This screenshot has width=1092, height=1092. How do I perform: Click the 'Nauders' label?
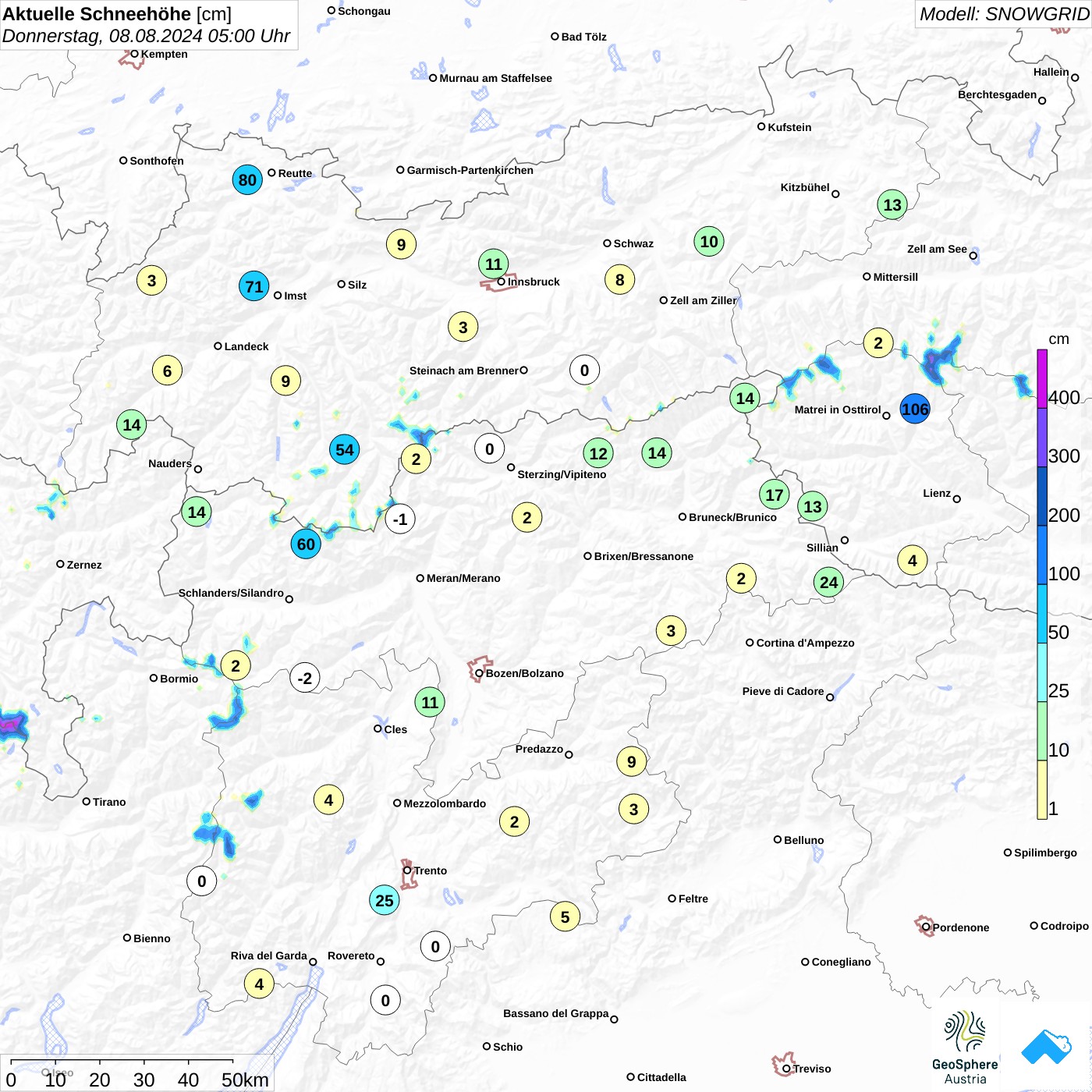(170, 463)
